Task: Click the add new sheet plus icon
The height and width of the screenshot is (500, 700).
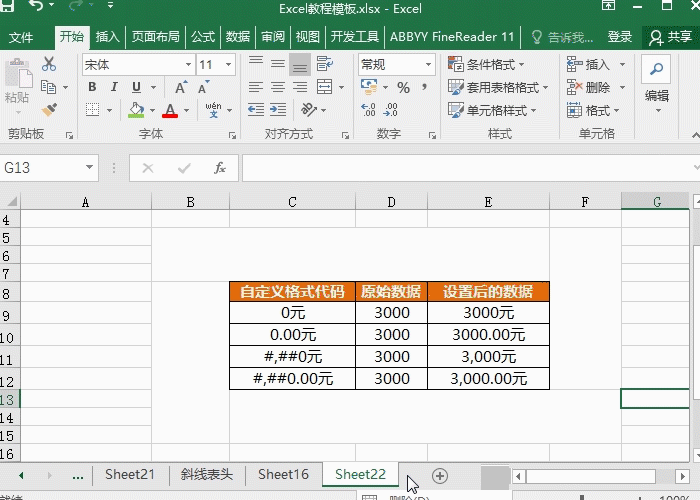Action: (439, 475)
